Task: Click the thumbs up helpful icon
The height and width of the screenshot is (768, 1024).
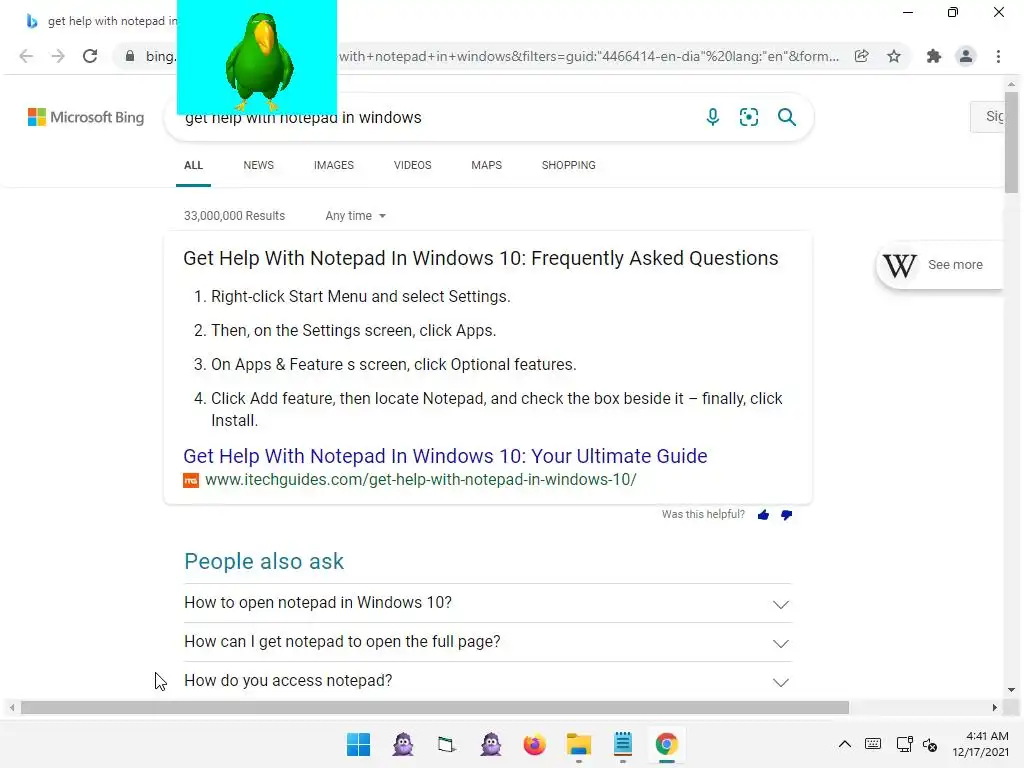Action: click(763, 515)
